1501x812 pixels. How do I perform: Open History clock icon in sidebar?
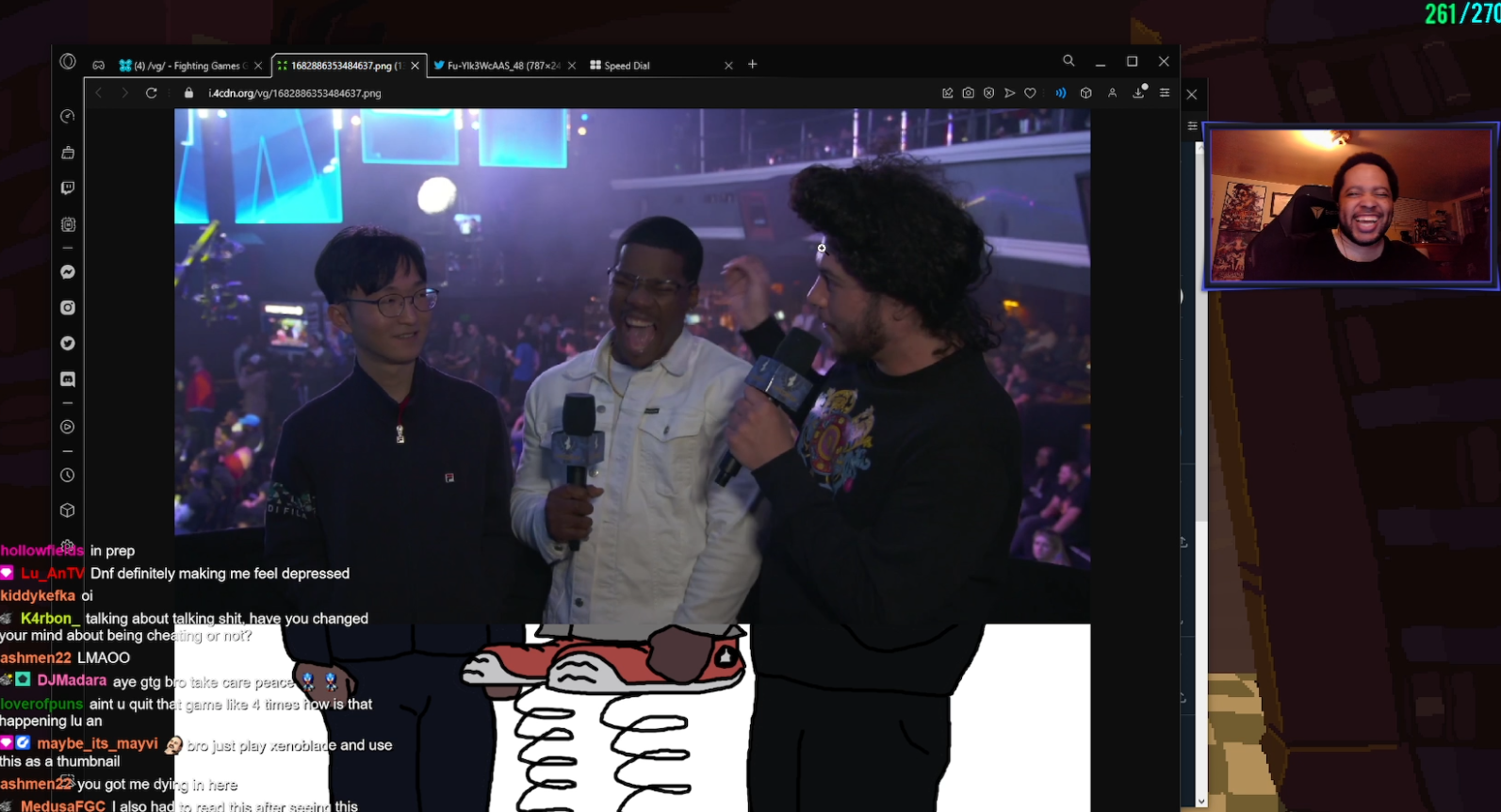(68, 476)
